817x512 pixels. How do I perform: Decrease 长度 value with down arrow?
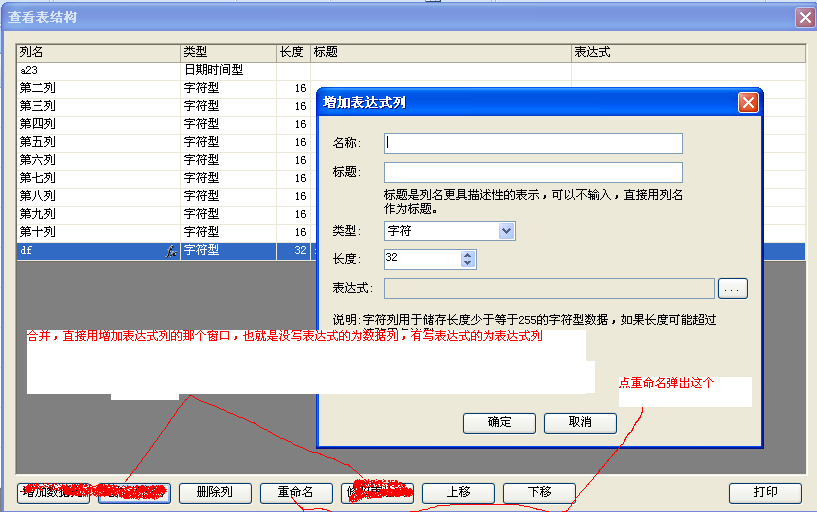coord(468,264)
